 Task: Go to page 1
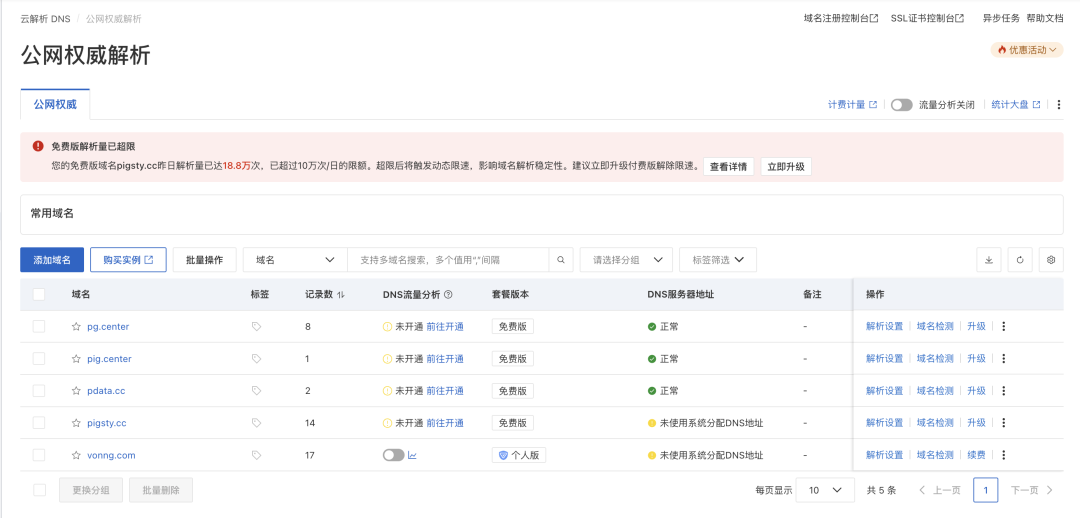(x=986, y=490)
